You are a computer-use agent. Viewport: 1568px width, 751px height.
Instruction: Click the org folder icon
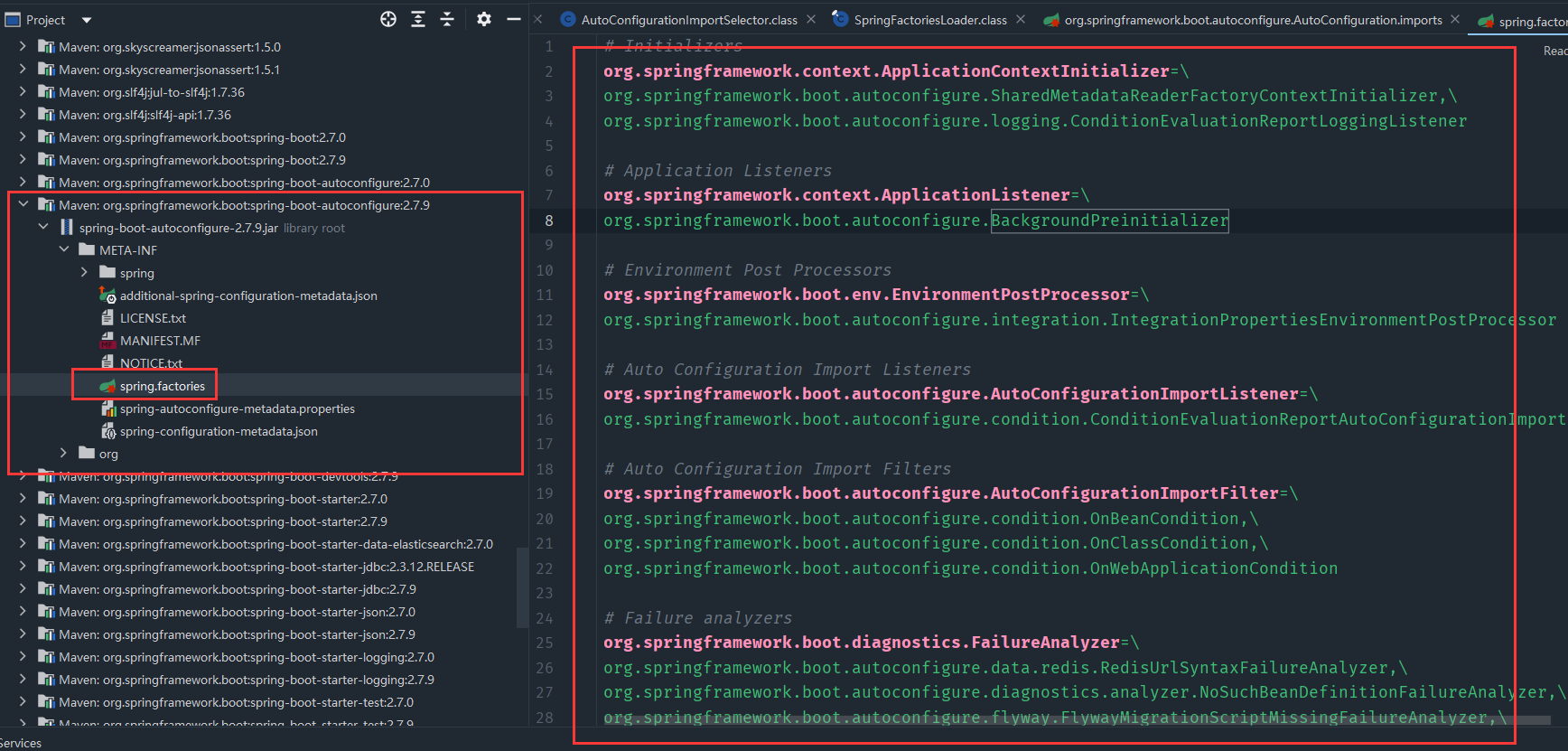(87, 453)
